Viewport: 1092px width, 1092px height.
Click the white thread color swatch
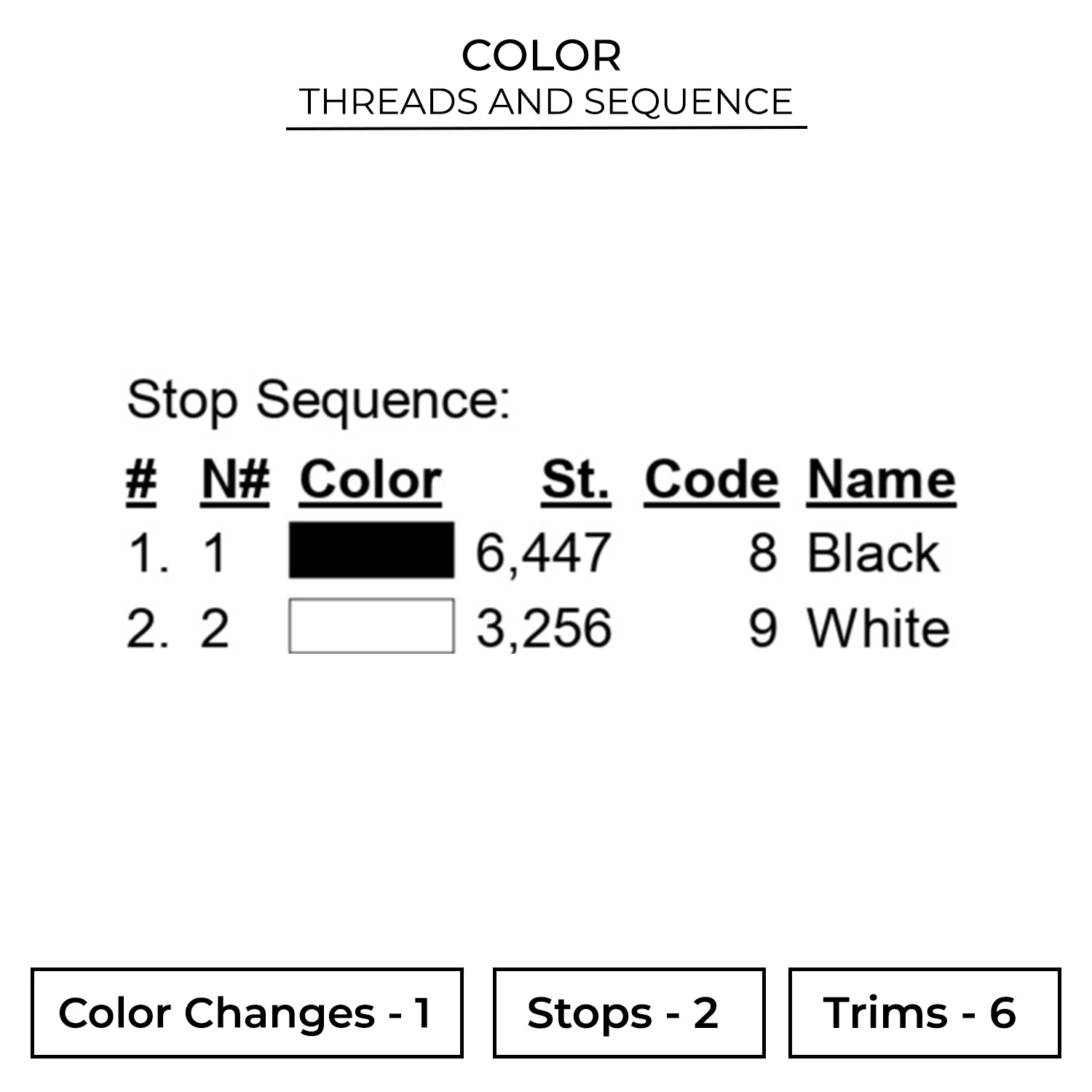click(371, 626)
